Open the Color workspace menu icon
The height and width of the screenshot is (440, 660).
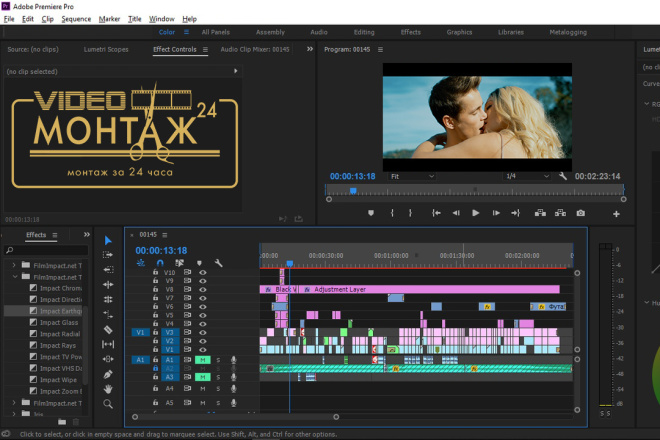186,32
